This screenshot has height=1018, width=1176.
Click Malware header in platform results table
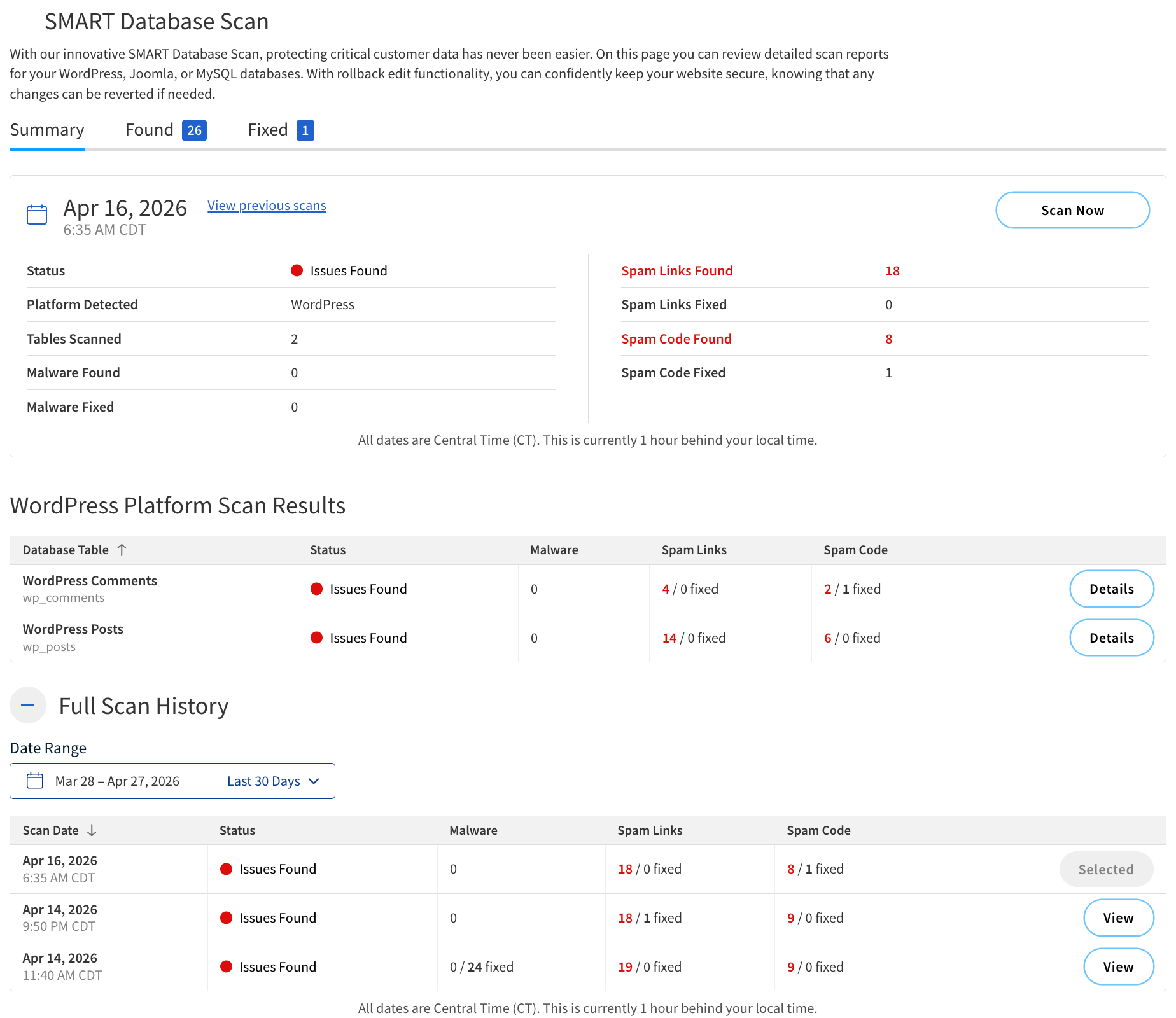pyautogui.click(x=554, y=550)
